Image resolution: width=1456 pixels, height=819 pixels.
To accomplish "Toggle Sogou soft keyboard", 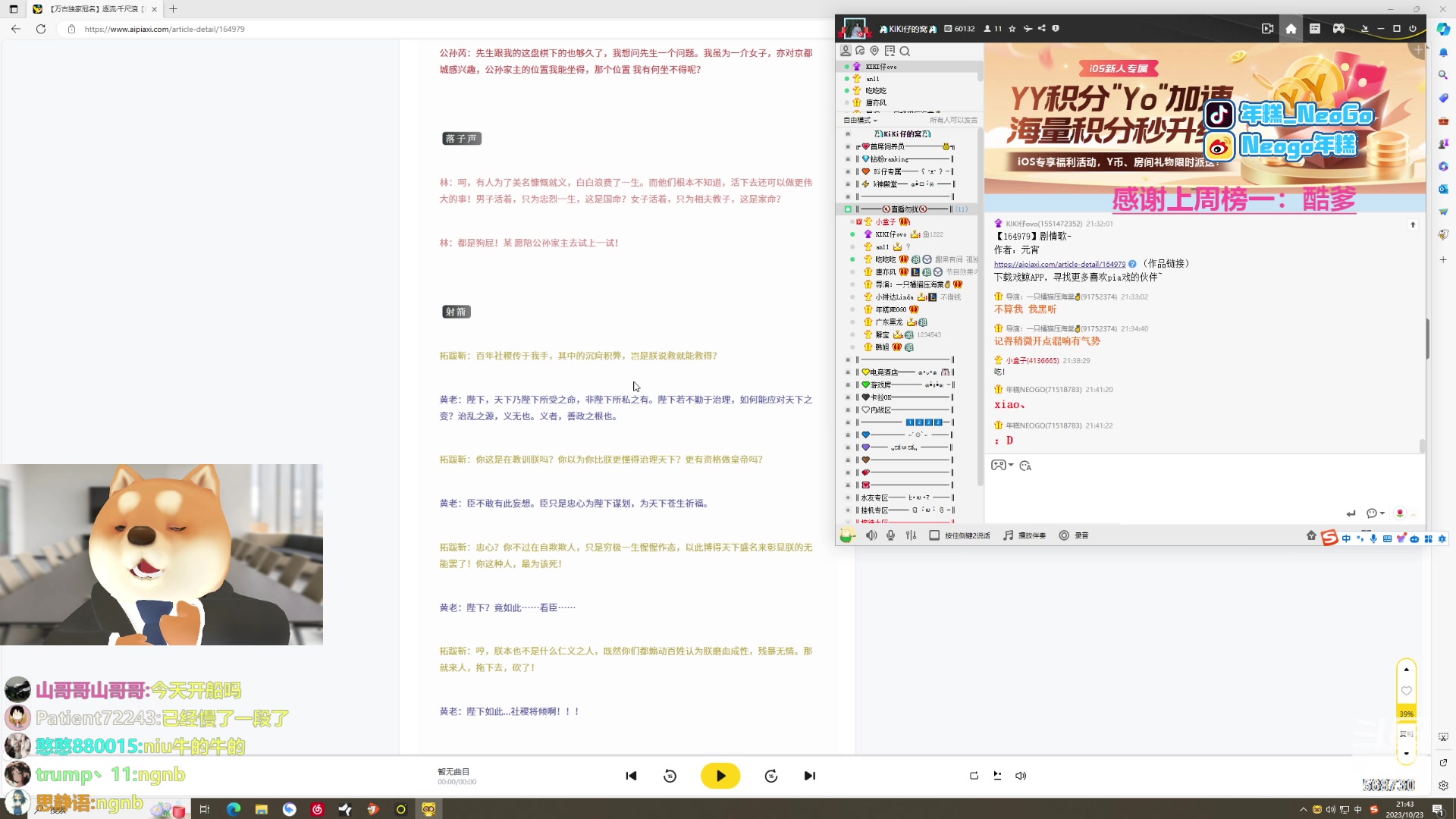I will point(1387,538).
